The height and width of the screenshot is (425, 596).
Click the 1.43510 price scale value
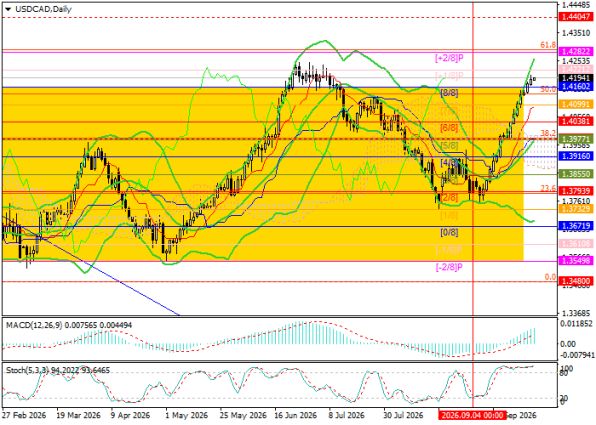point(576,33)
